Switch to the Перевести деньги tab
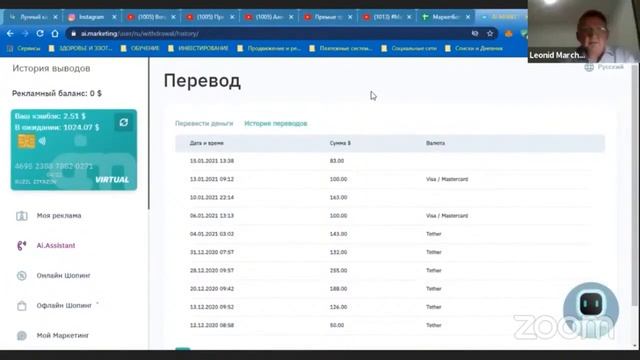The image size is (640, 360). click(x=204, y=123)
